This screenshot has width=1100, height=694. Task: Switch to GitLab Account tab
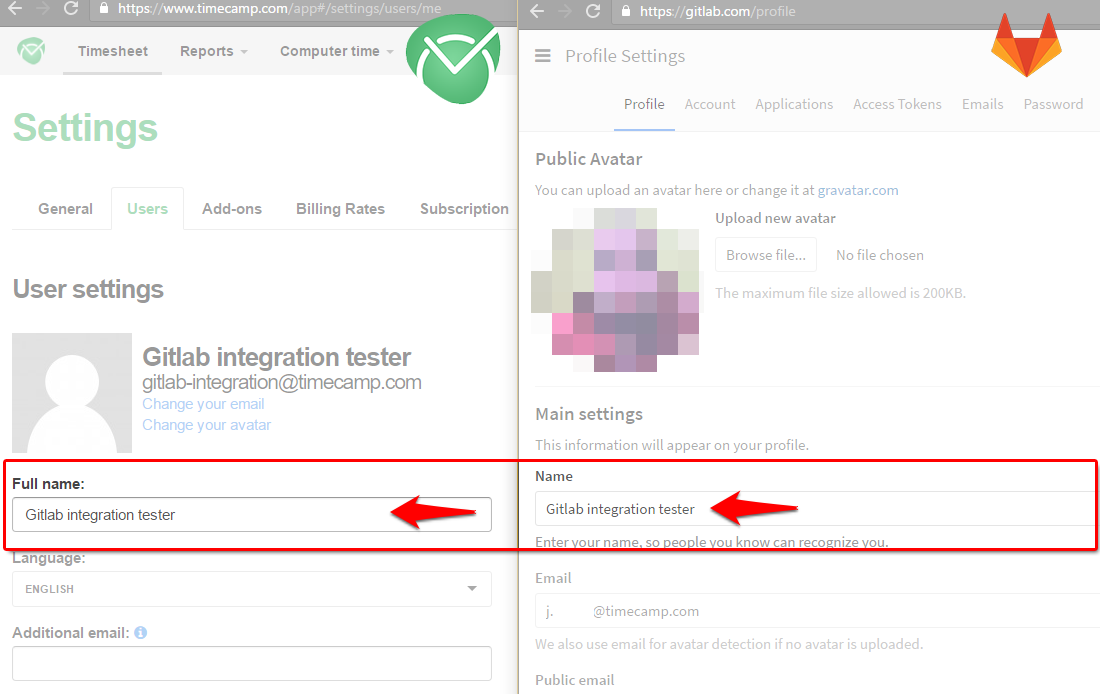pos(710,104)
